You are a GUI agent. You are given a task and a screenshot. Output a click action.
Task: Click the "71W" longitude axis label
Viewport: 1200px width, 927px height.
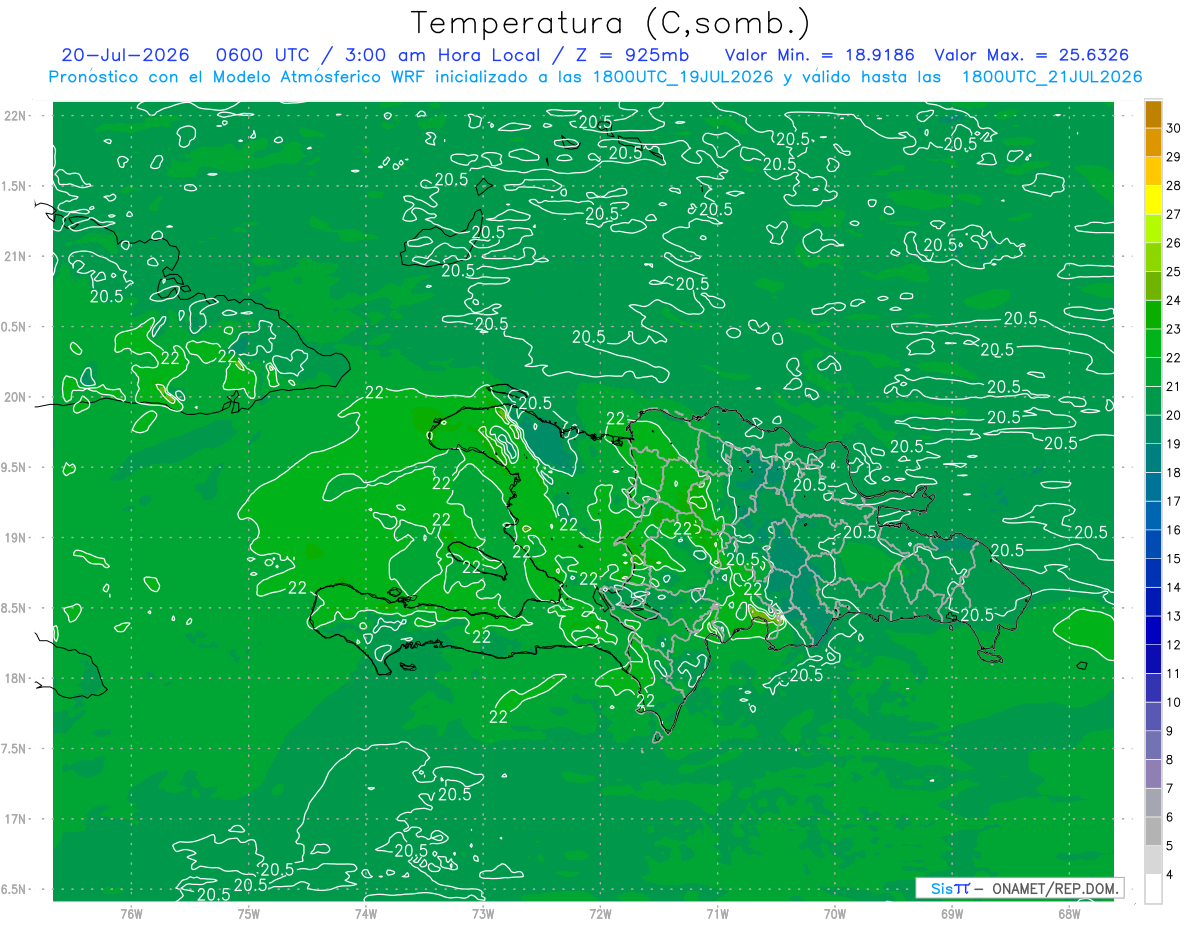[717, 913]
